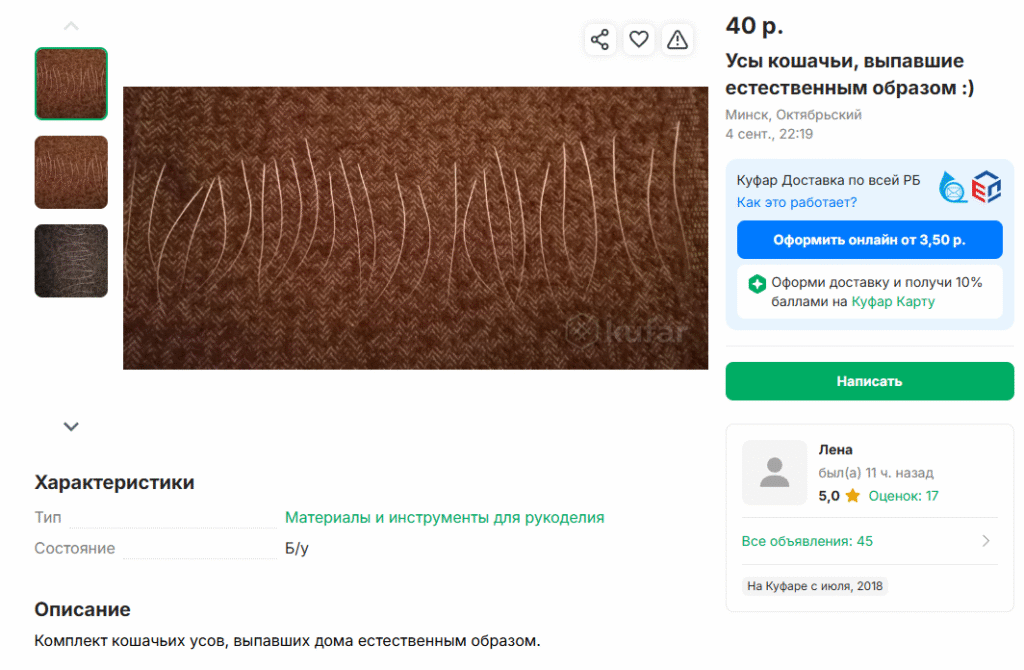Click Оформить онлайн от 3,50 р. button
1024x670 pixels.
point(869,240)
